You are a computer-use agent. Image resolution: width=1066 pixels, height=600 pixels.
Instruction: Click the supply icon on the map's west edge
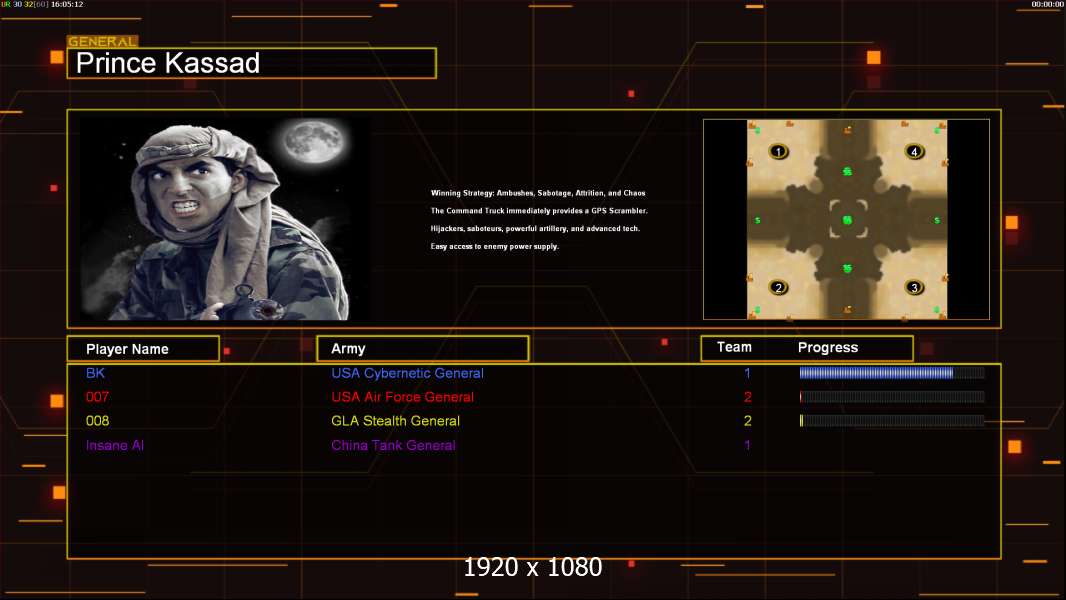tap(757, 220)
